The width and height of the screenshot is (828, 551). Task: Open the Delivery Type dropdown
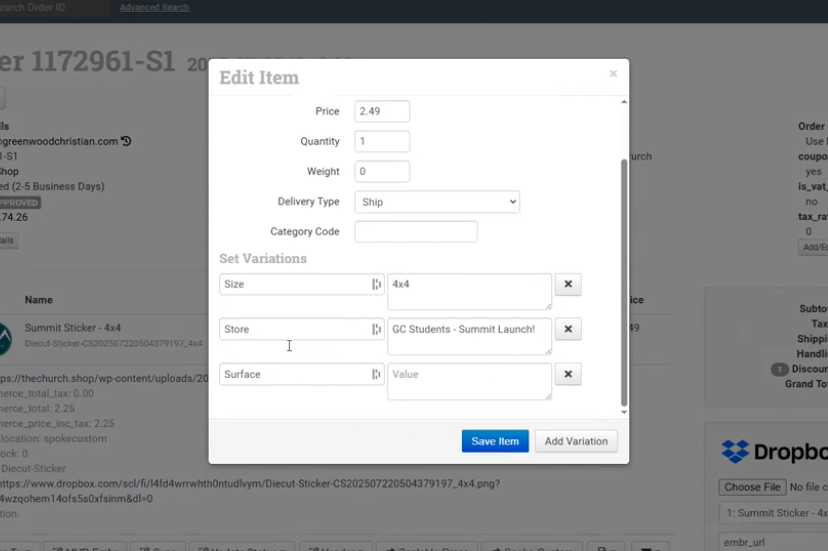tap(437, 202)
